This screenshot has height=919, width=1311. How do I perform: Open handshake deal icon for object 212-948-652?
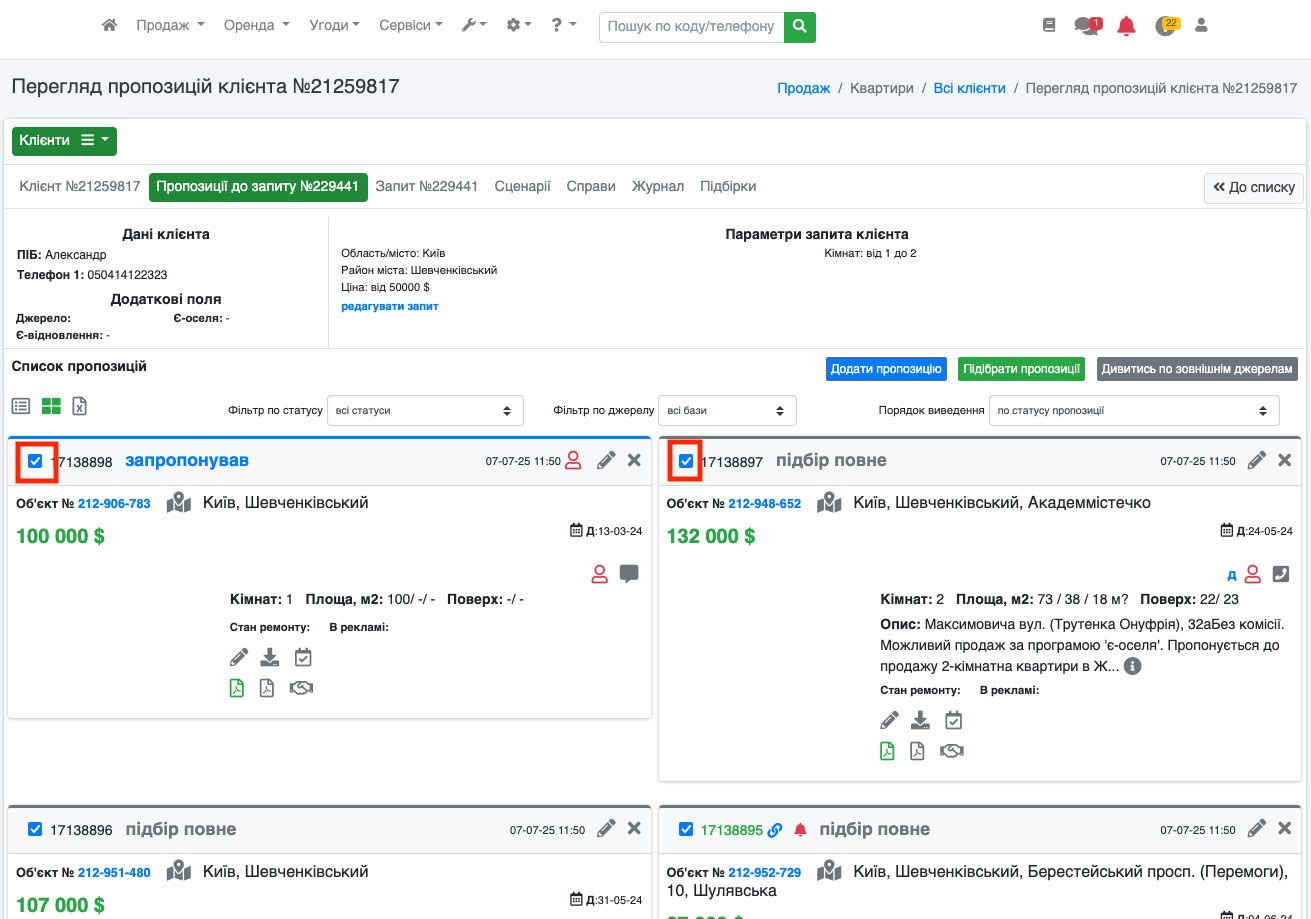(x=952, y=751)
